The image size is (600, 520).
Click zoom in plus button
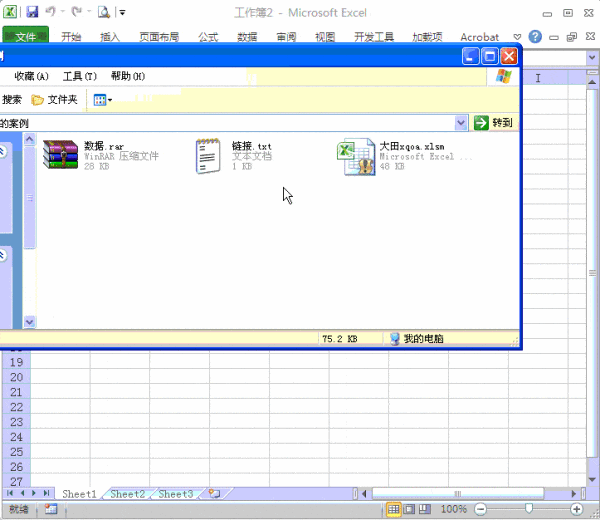576,509
